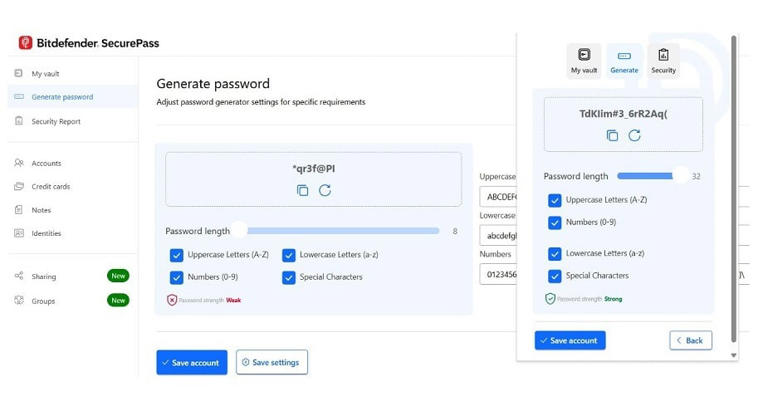Viewport: 768px width, 416px height.
Task: Click the New badge next to Groups
Action: click(118, 300)
